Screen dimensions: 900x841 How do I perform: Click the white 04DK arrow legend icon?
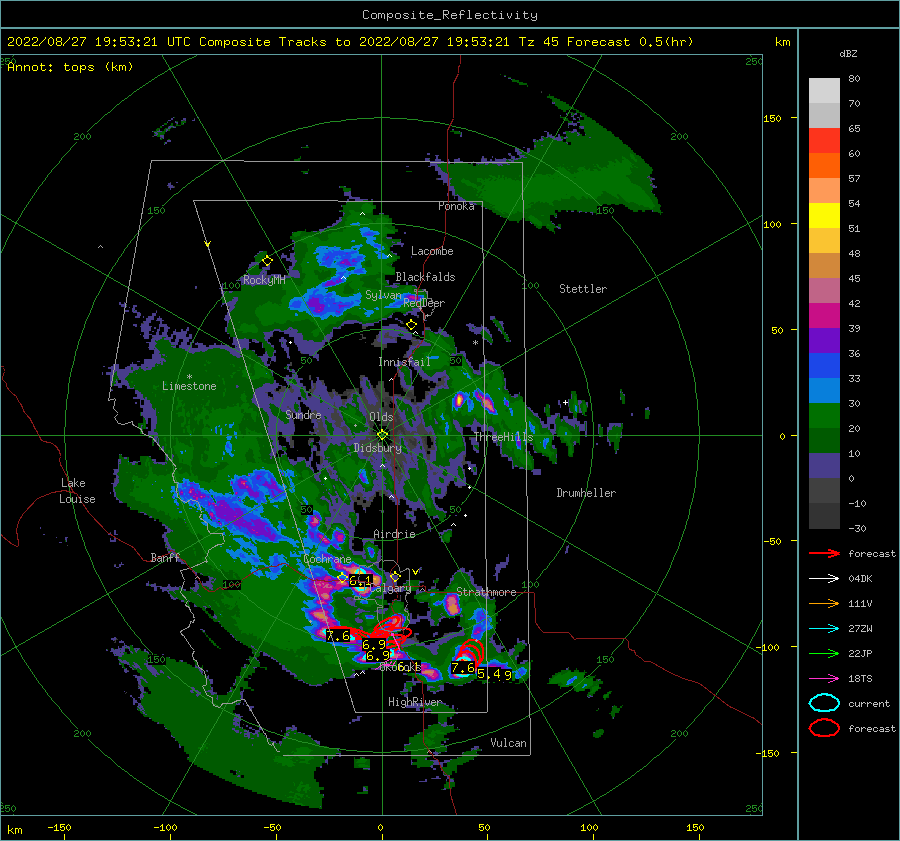pos(824,578)
